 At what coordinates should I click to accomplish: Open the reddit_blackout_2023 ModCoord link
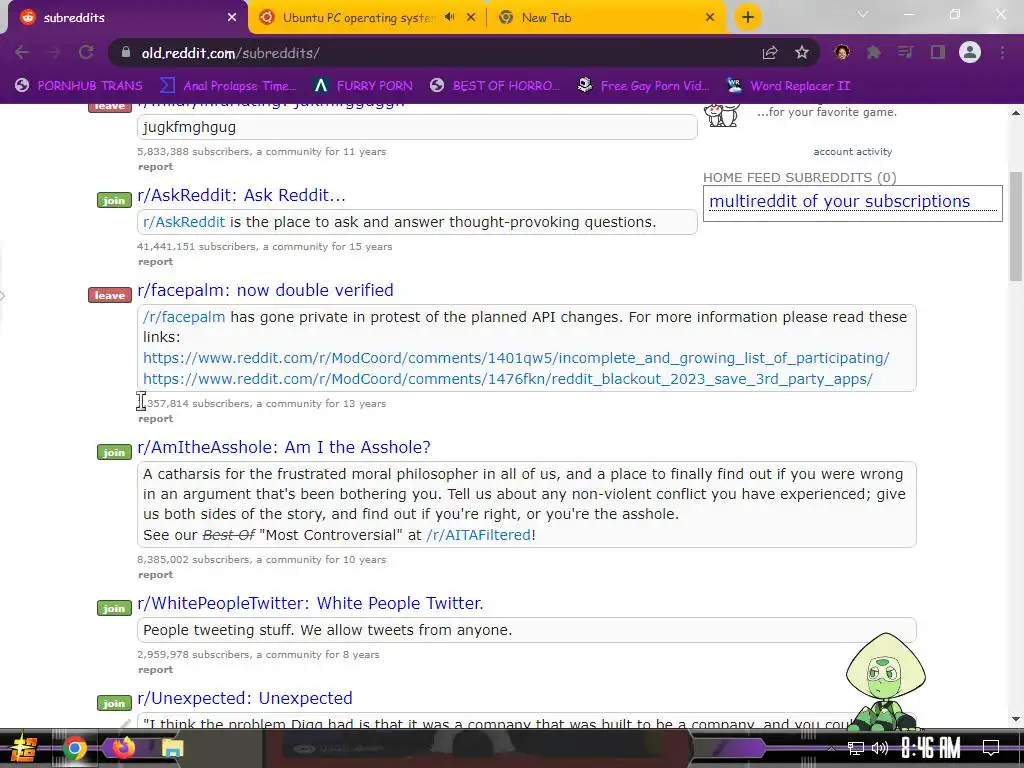507,379
